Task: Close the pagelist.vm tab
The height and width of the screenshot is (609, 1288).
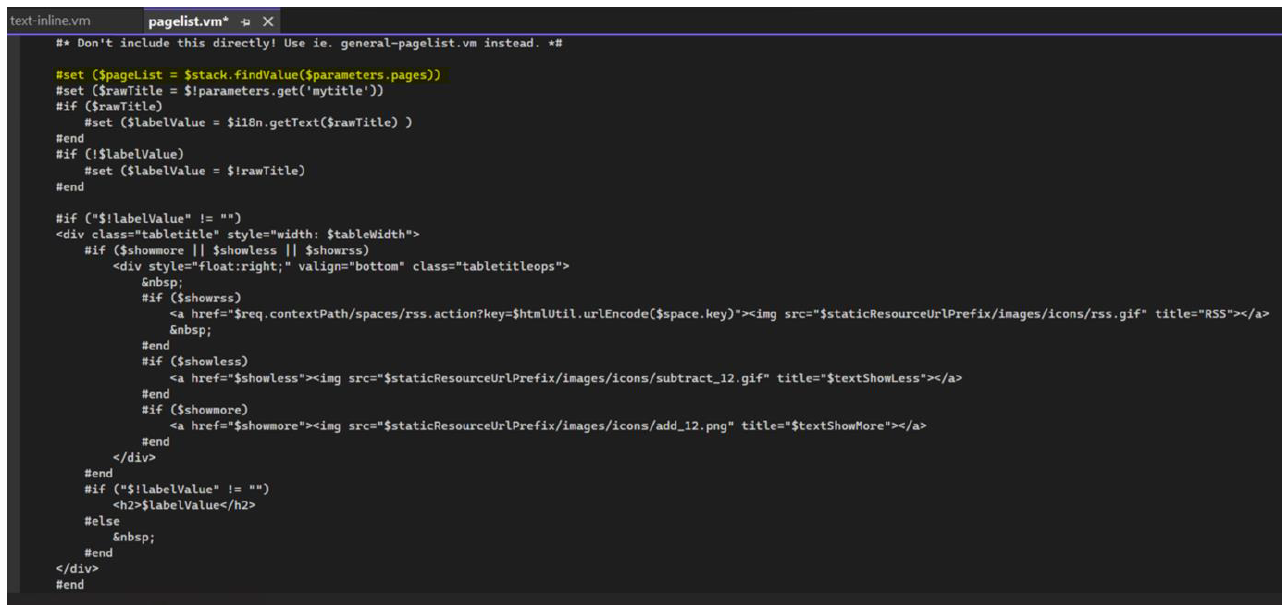Action: (x=268, y=22)
